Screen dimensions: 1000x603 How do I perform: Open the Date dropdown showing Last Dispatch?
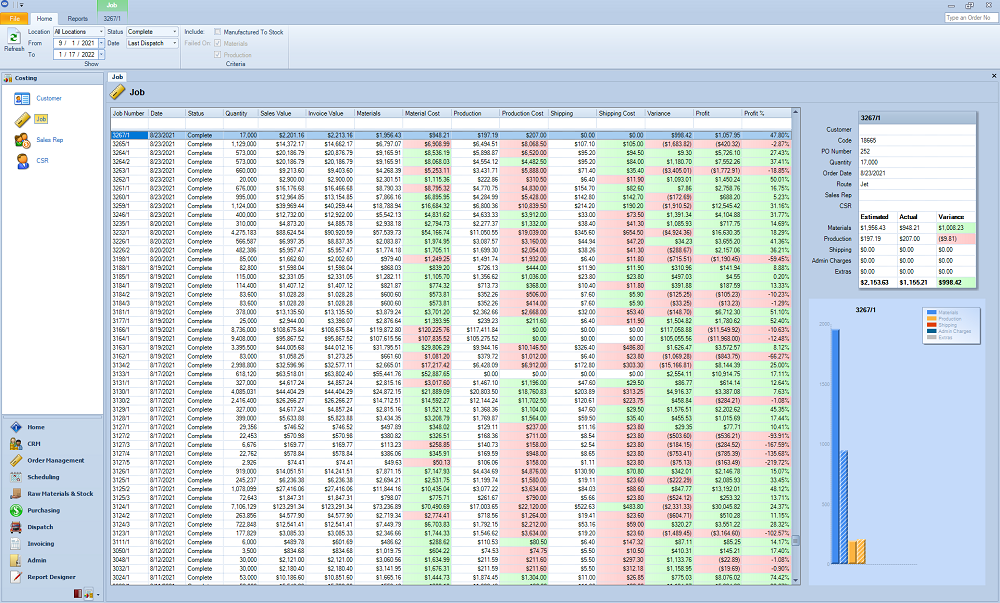click(175, 43)
